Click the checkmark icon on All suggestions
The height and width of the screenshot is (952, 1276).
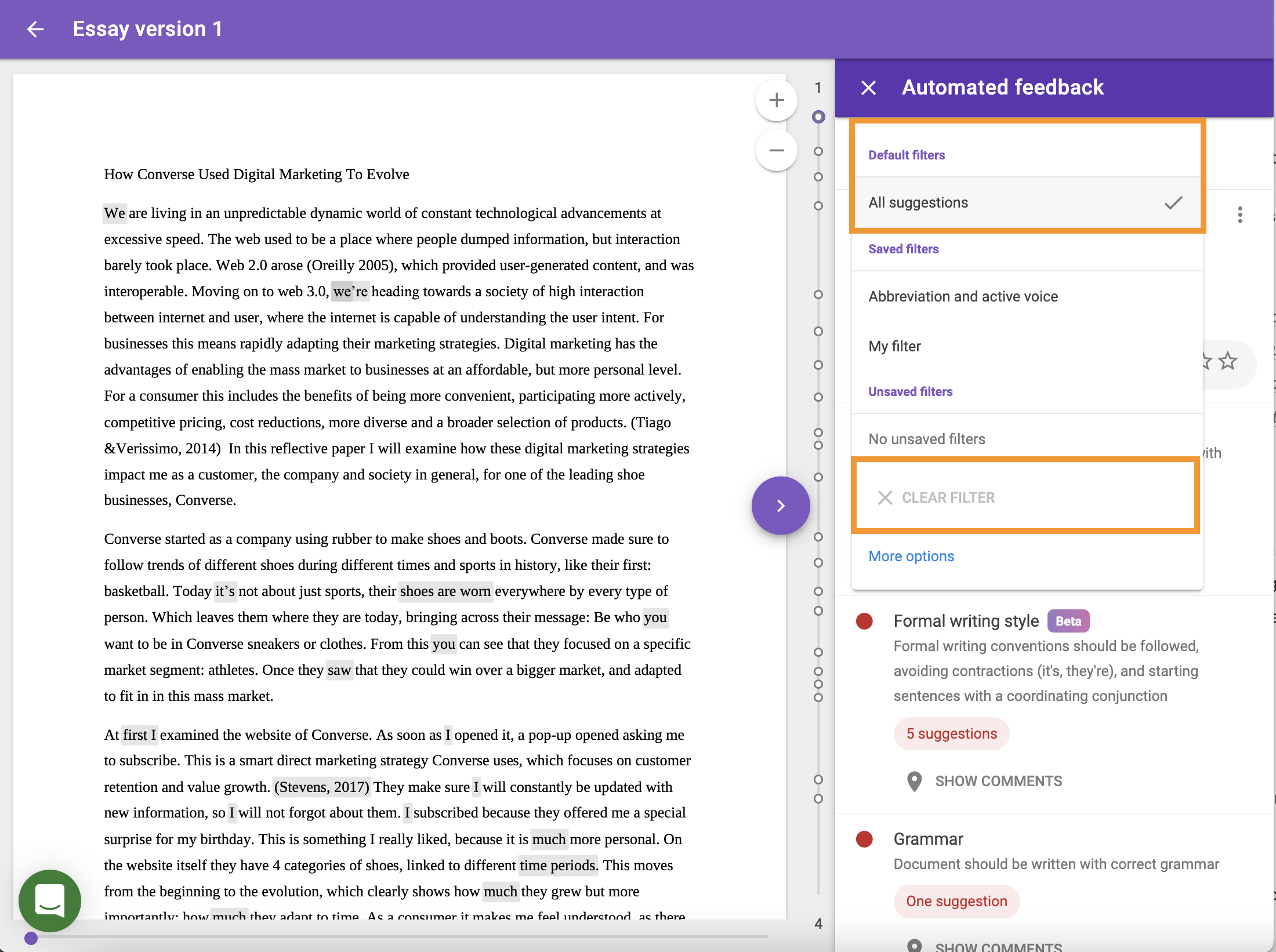(x=1173, y=202)
